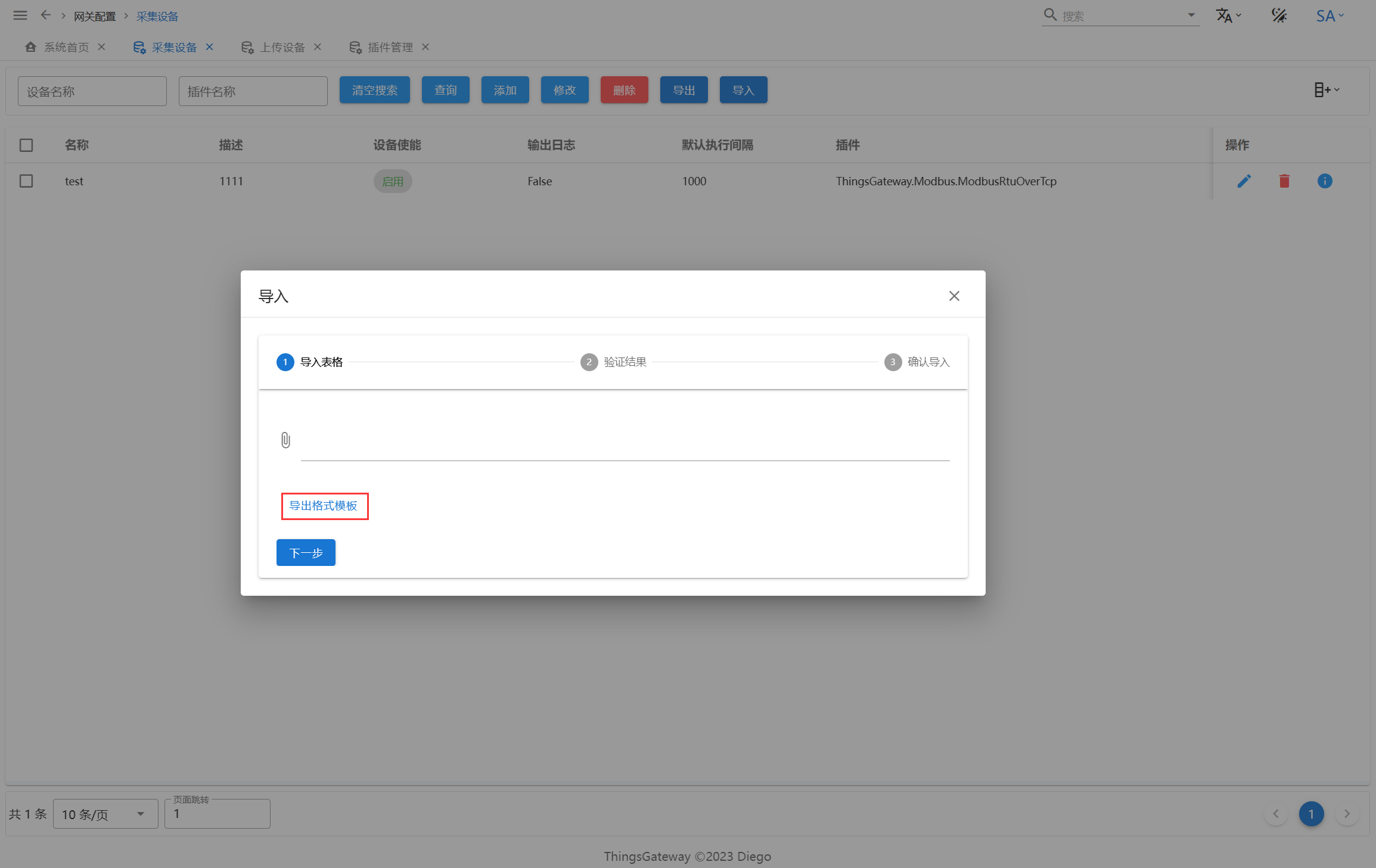This screenshot has height=868, width=1376.
Task: Click the back arrow navigation icon
Action: coord(45,15)
